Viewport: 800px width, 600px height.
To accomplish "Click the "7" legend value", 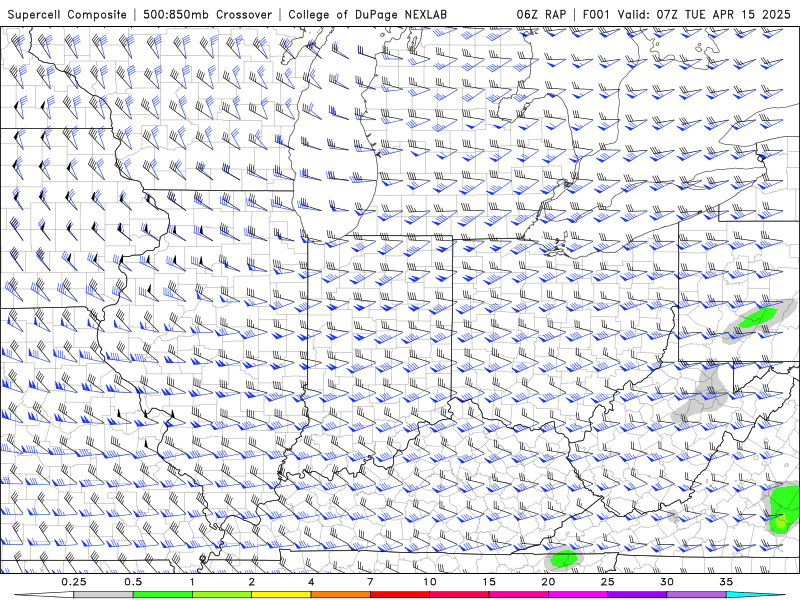I will point(370,582).
